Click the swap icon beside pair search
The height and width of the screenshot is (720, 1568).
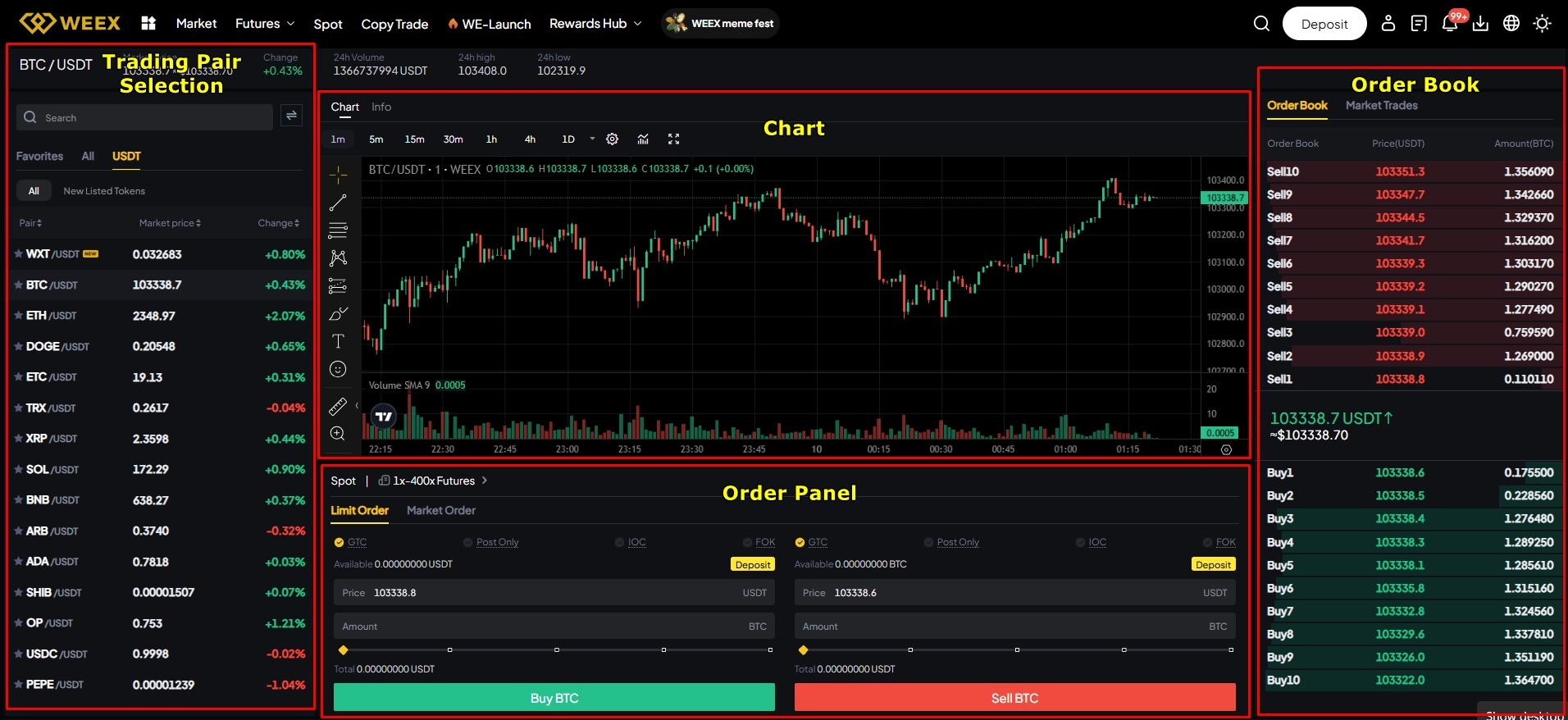pyautogui.click(x=291, y=116)
